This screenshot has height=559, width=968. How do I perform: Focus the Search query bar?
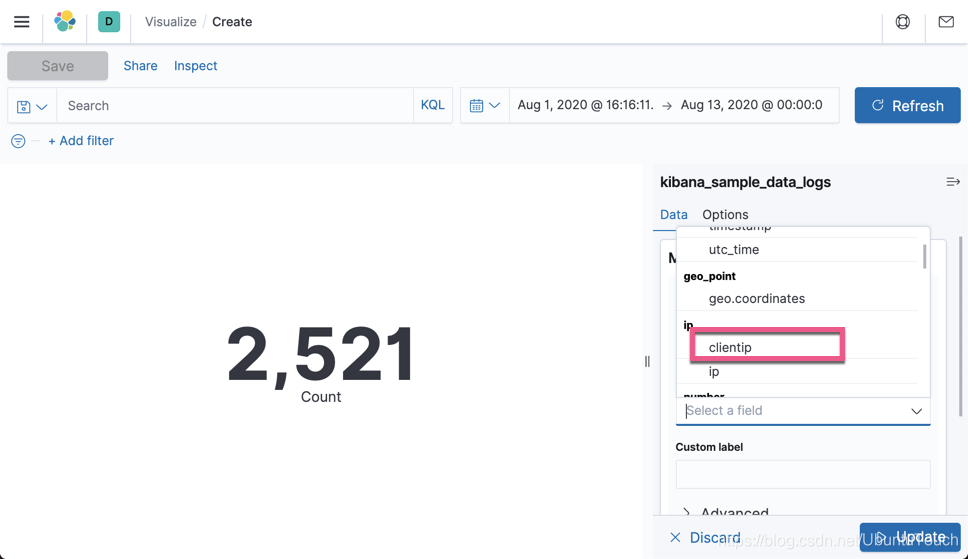point(235,106)
